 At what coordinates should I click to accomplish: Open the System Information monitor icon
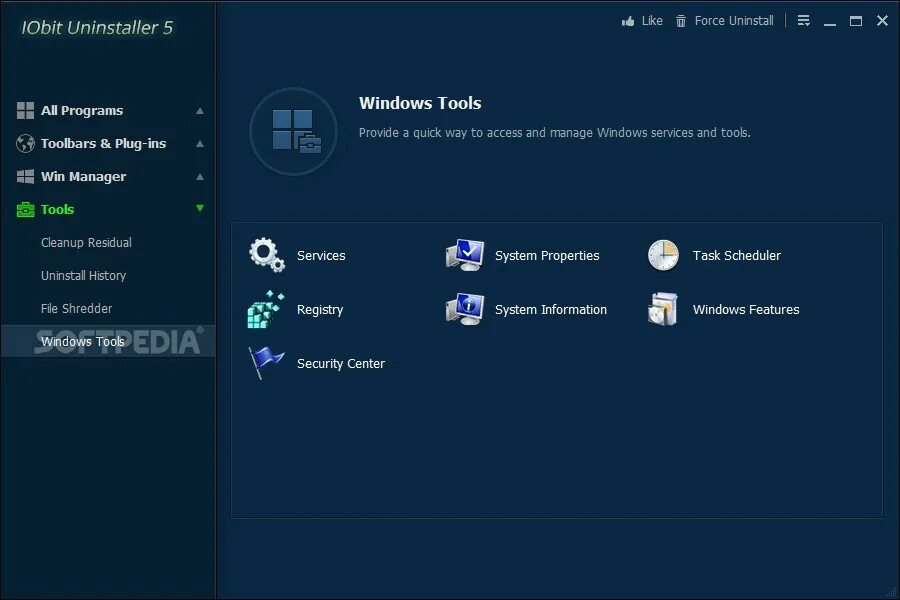click(x=465, y=309)
